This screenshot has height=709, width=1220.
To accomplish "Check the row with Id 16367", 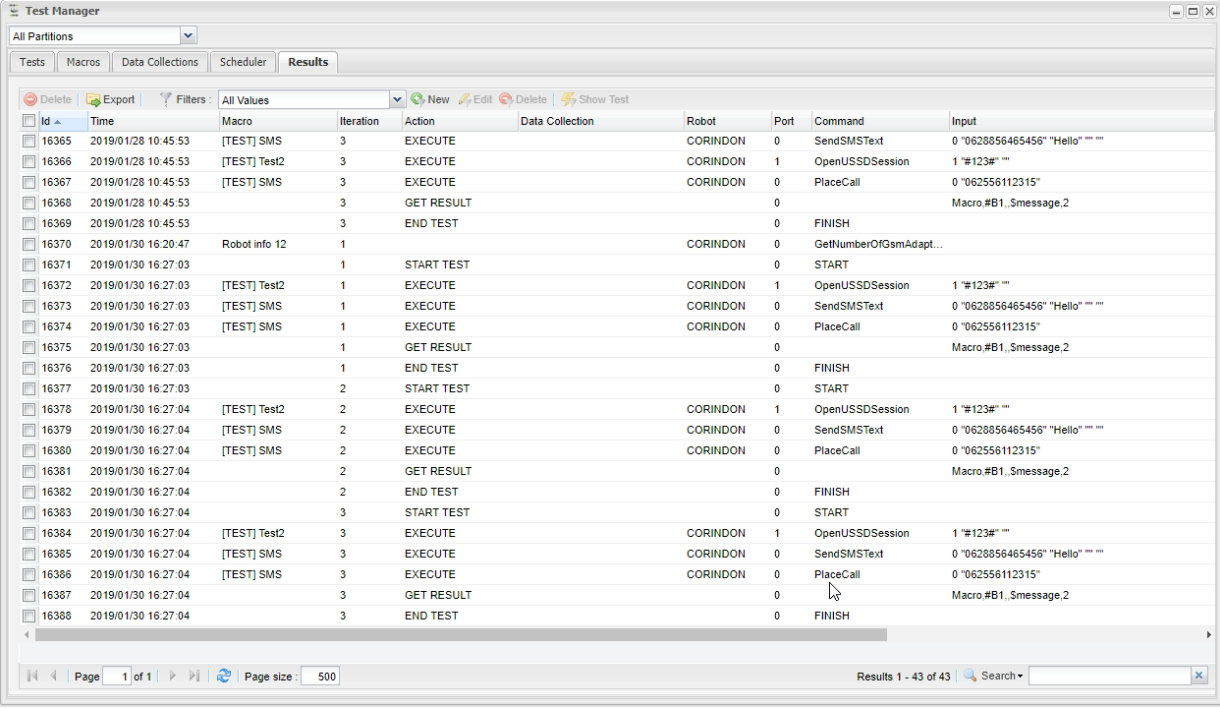I will coord(30,182).
